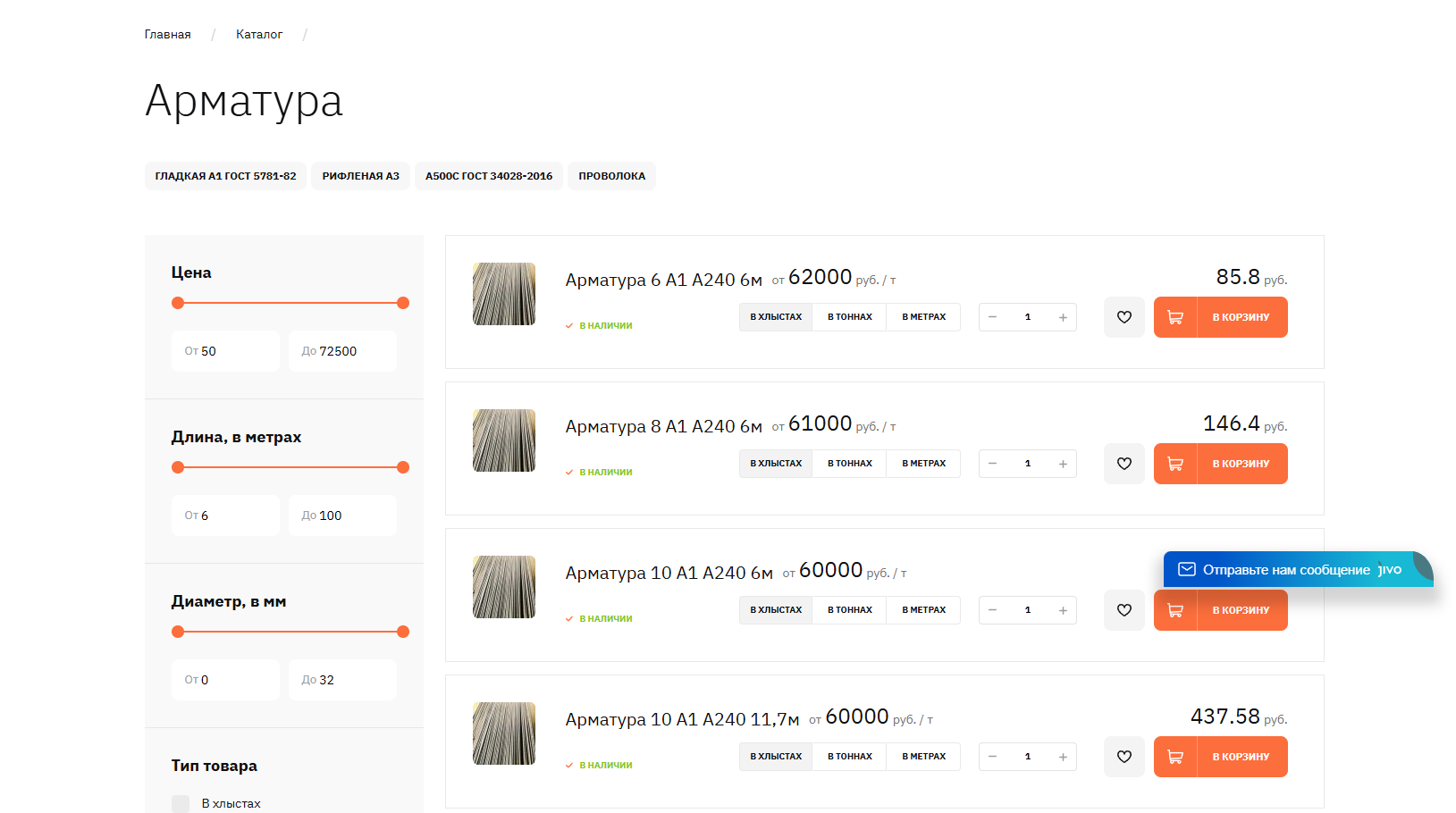Screen dimensions: 1456x813
Task: Select 'В хлыстах' unit for Арматура 10 А1 А240 11,7м
Action: (x=776, y=757)
